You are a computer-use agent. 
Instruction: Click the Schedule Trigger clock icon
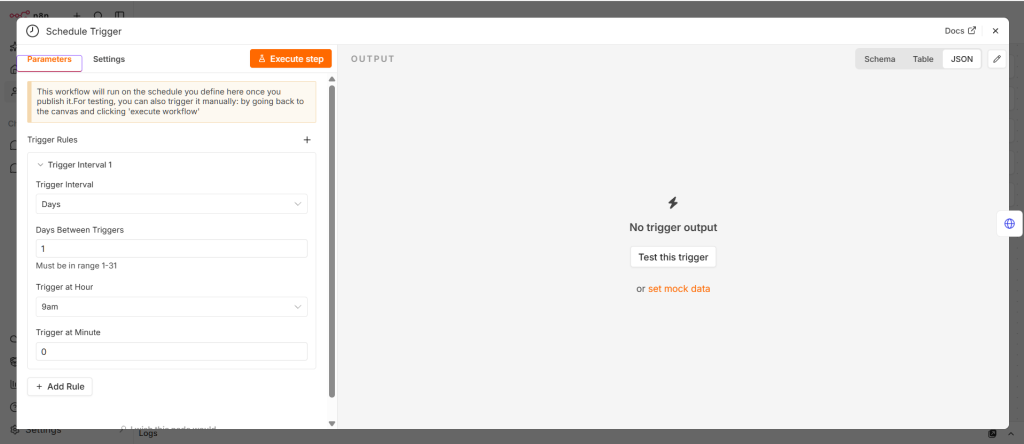(x=32, y=31)
